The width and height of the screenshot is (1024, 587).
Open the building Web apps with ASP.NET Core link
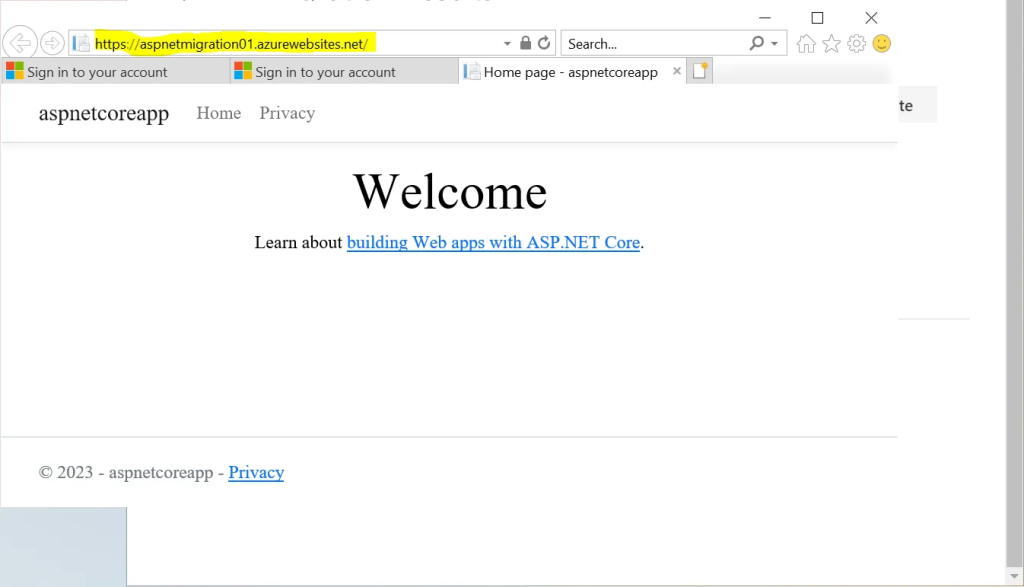(494, 242)
